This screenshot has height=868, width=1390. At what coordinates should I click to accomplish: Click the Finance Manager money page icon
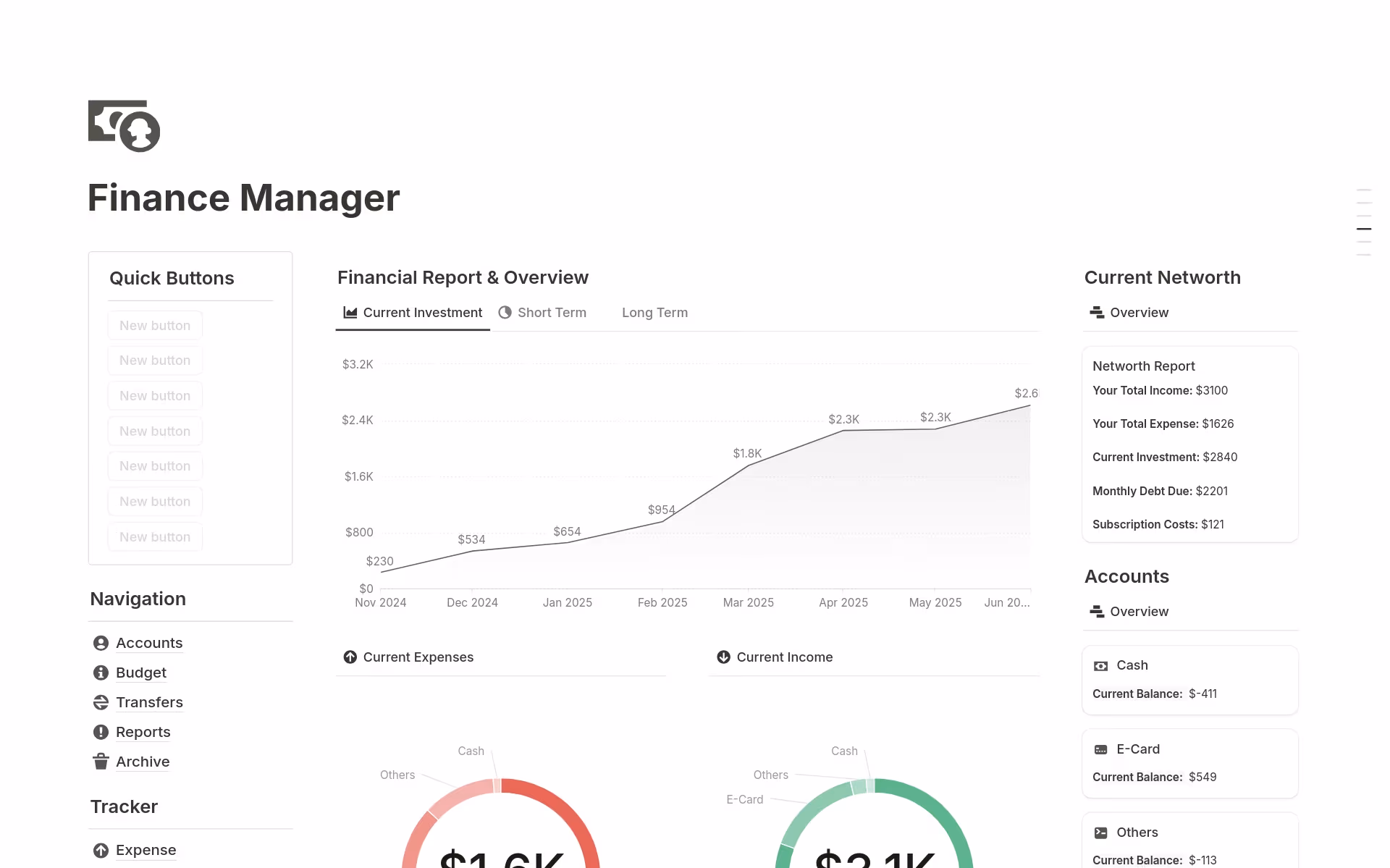(x=124, y=126)
